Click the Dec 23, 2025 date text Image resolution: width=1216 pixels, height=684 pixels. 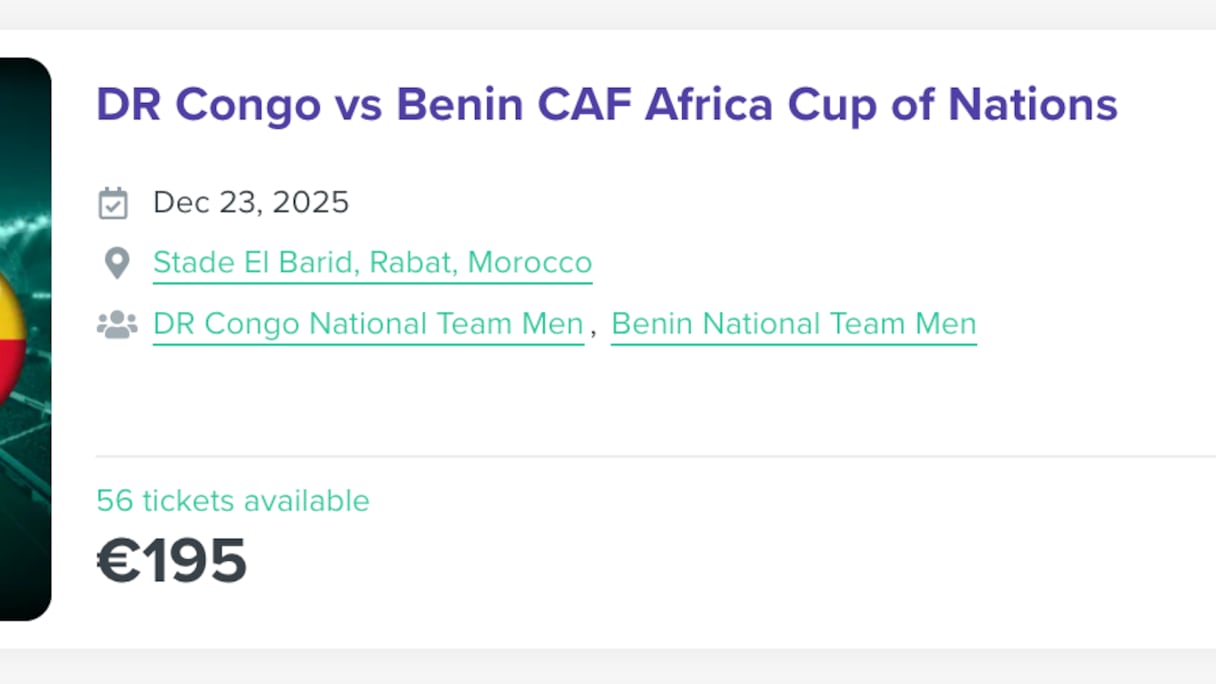tap(251, 203)
